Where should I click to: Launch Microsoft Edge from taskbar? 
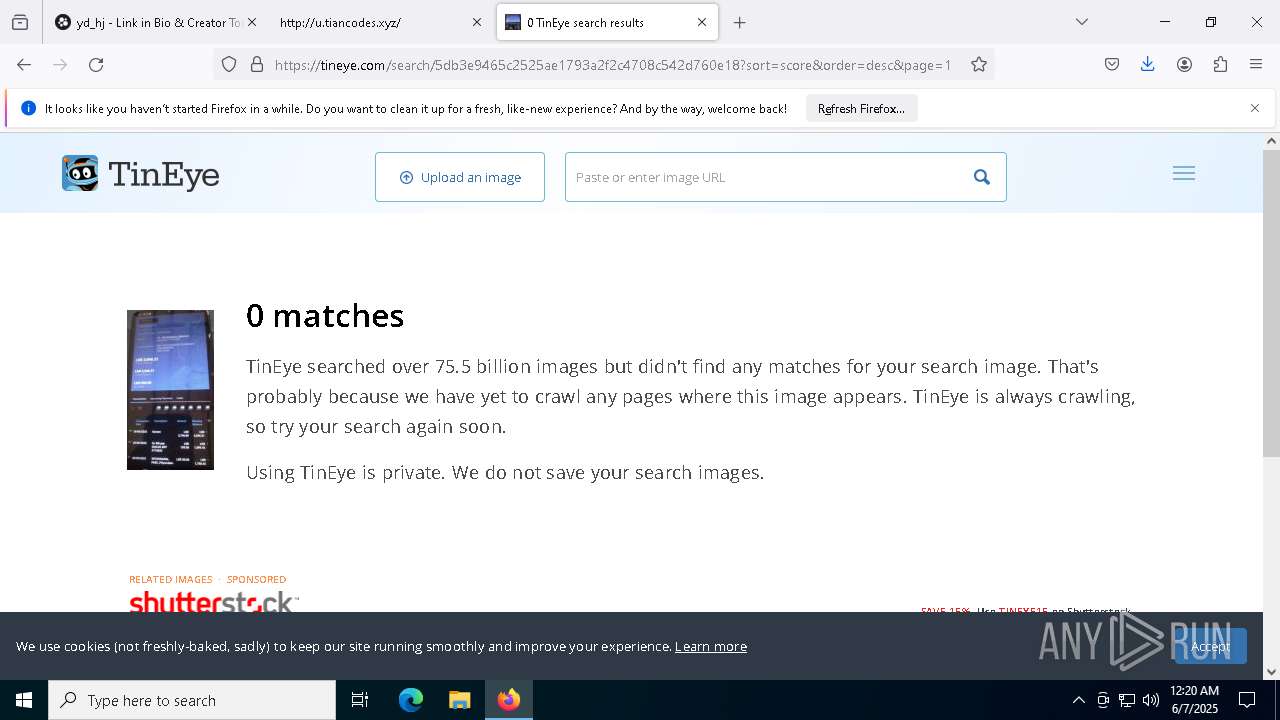pos(411,700)
